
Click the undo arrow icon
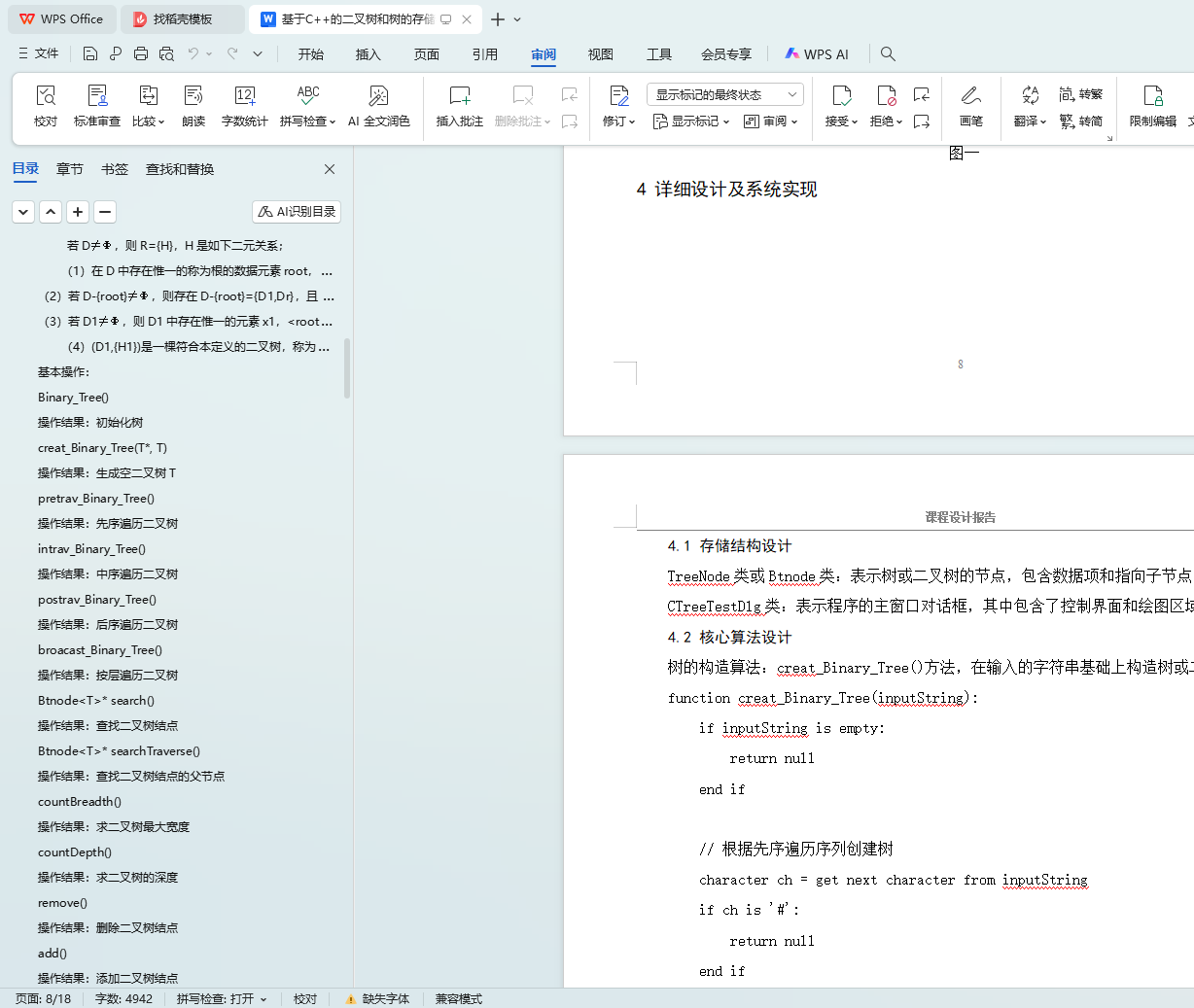(x=193, y=53)
